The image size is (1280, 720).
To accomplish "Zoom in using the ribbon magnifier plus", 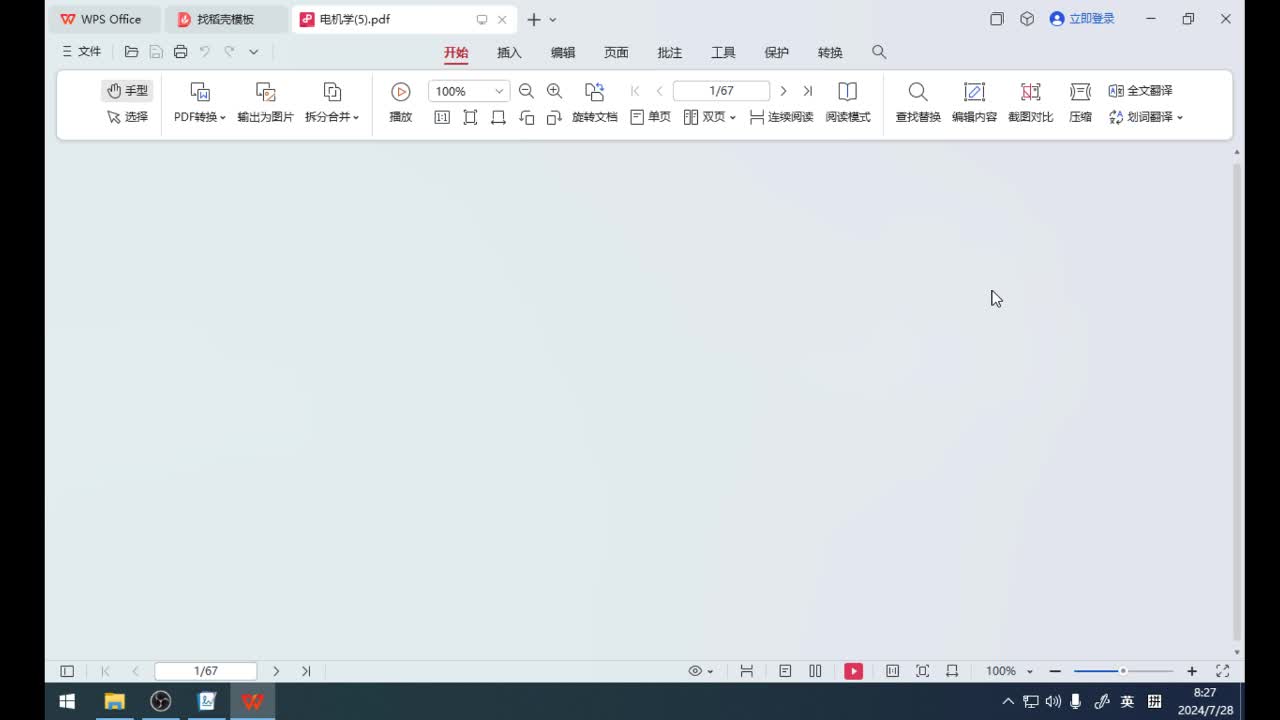I will pyautogui.click(x=554, y=91).
